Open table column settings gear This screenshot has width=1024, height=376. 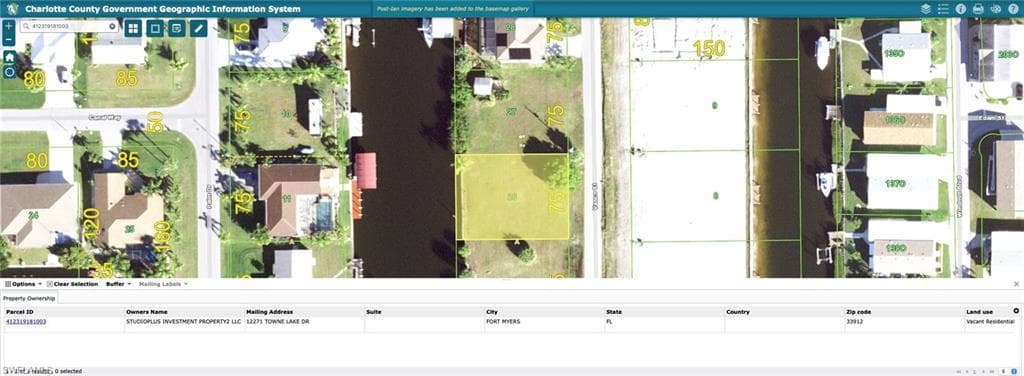[x=1016, y=311]
